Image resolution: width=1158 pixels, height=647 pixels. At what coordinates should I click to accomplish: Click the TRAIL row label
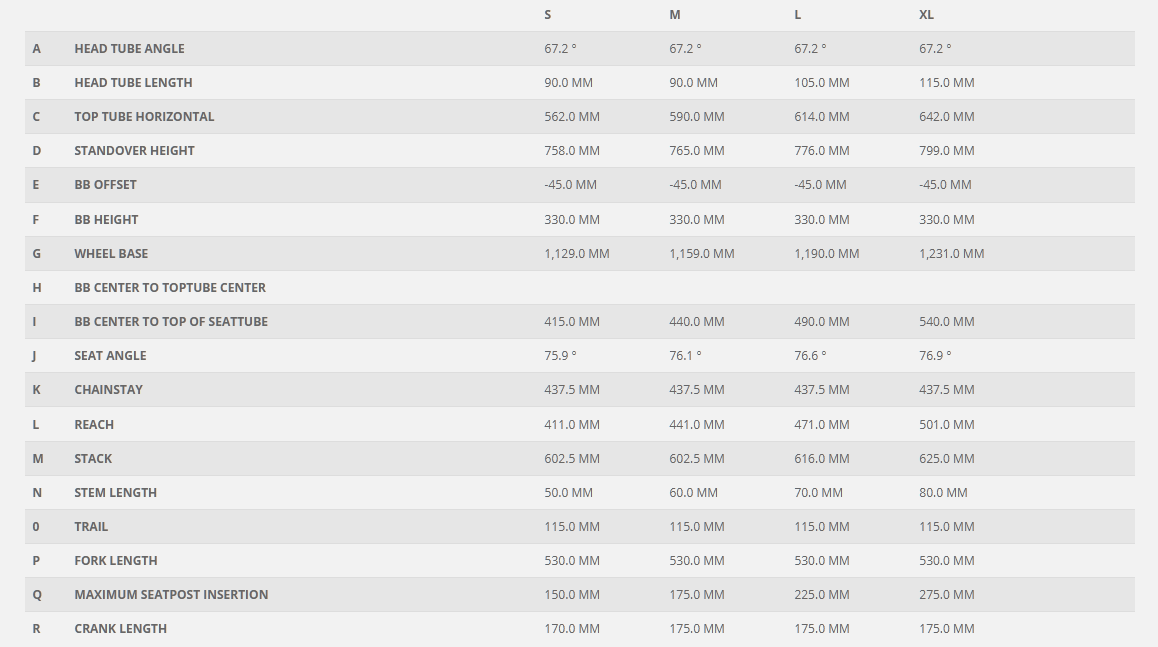click(x=91, y=527)
